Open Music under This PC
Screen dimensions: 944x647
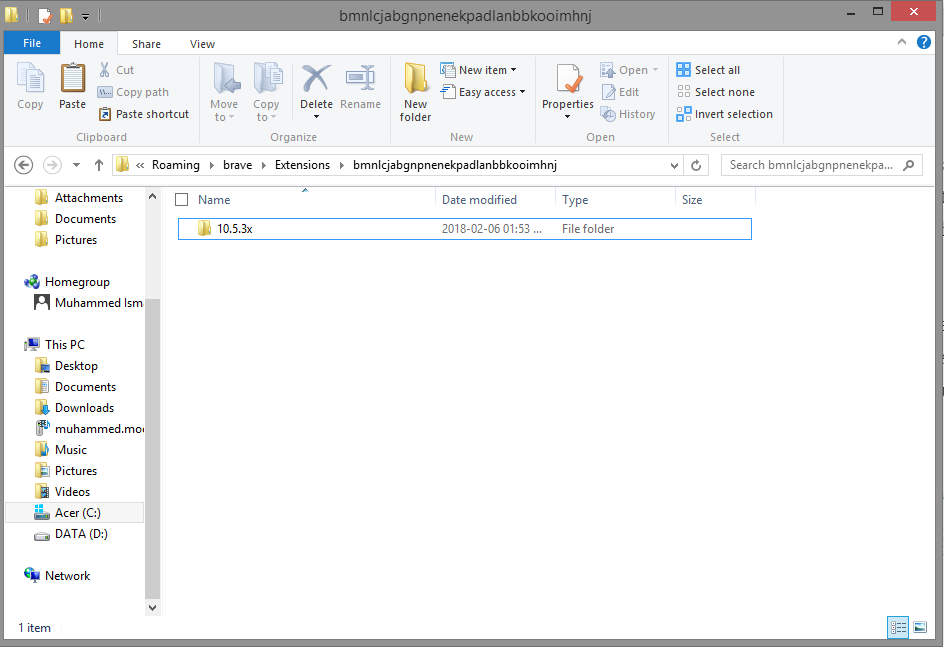tap(70, 450)
